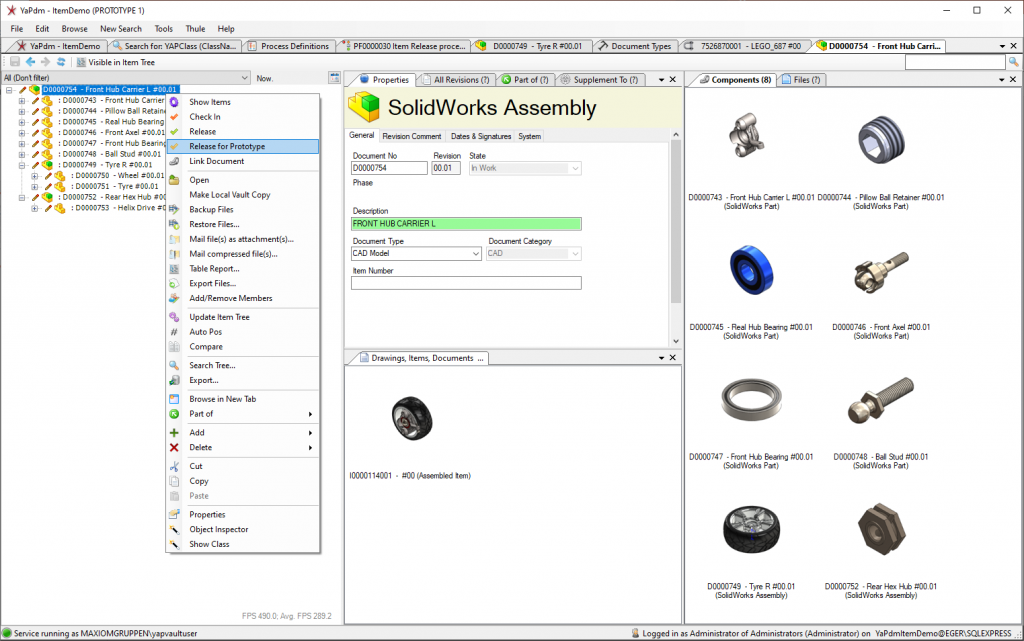
Task: Click the Search Tree magnifier icon
Action: click(x=174, y=366)
